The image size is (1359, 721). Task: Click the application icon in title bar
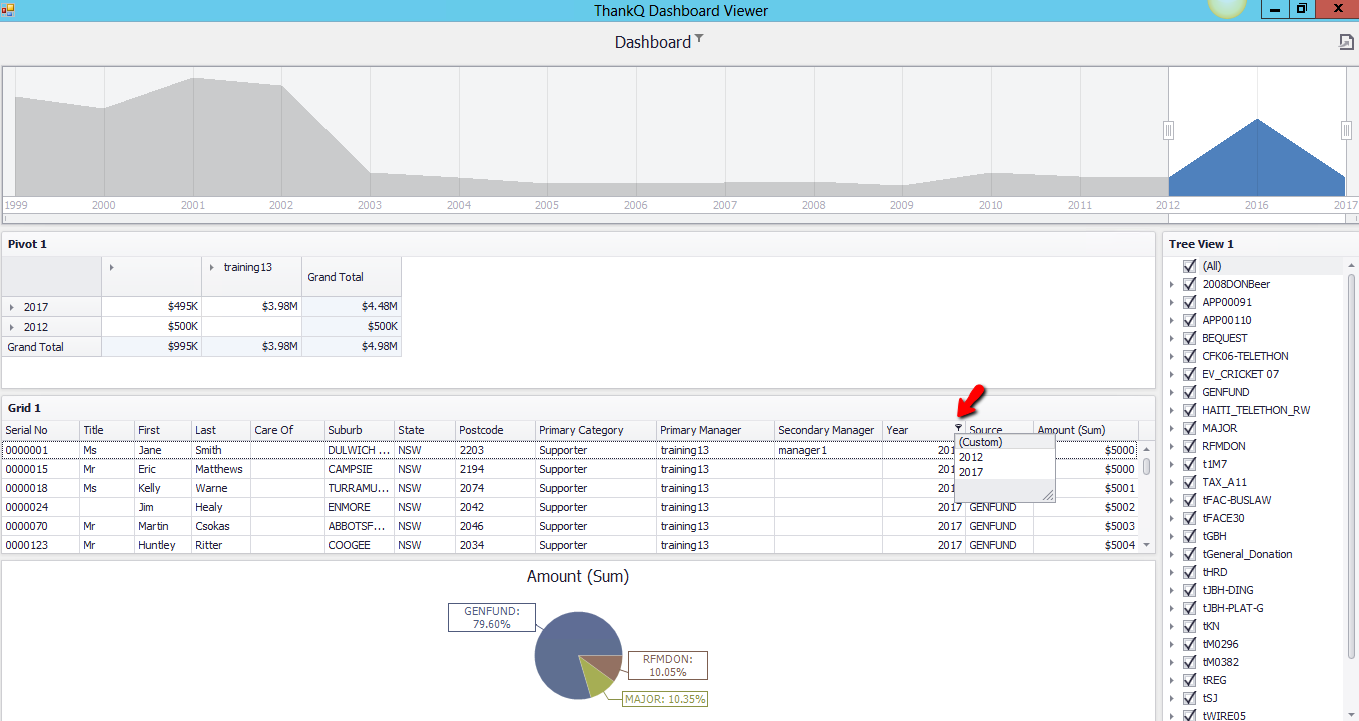click(x=7, y=9)
